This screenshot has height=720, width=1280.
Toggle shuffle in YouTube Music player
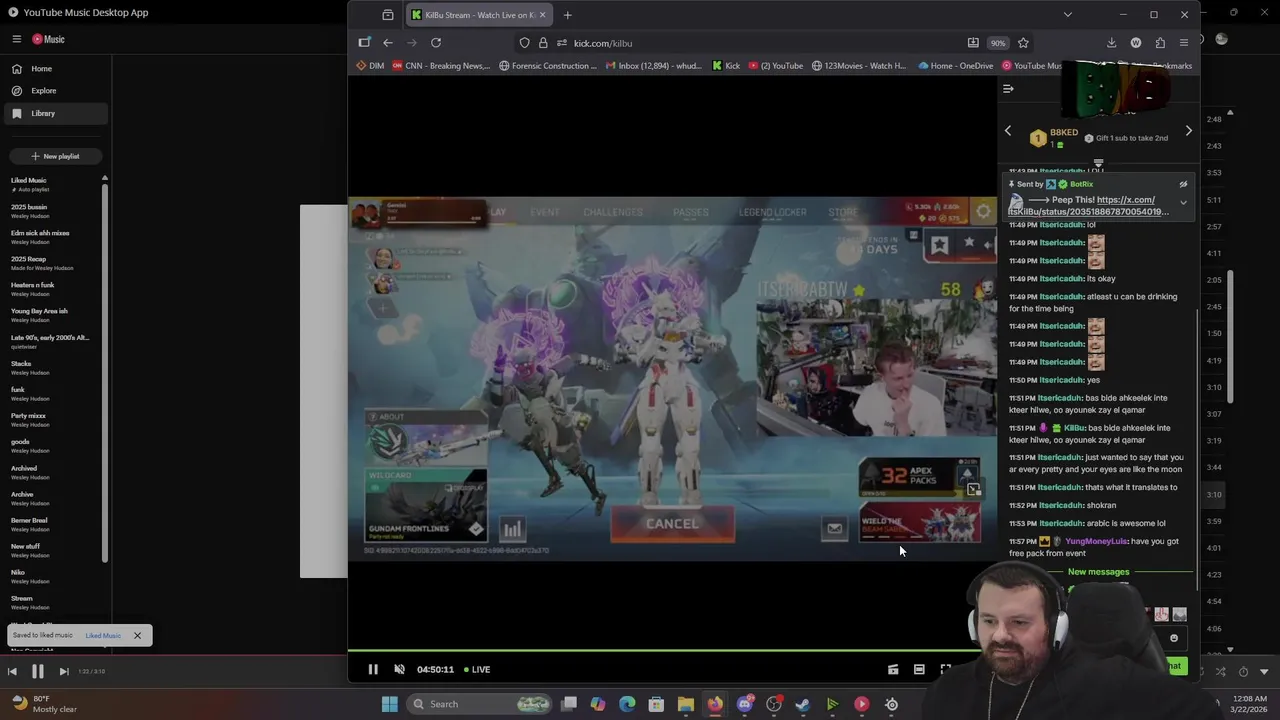point(1220,671)
